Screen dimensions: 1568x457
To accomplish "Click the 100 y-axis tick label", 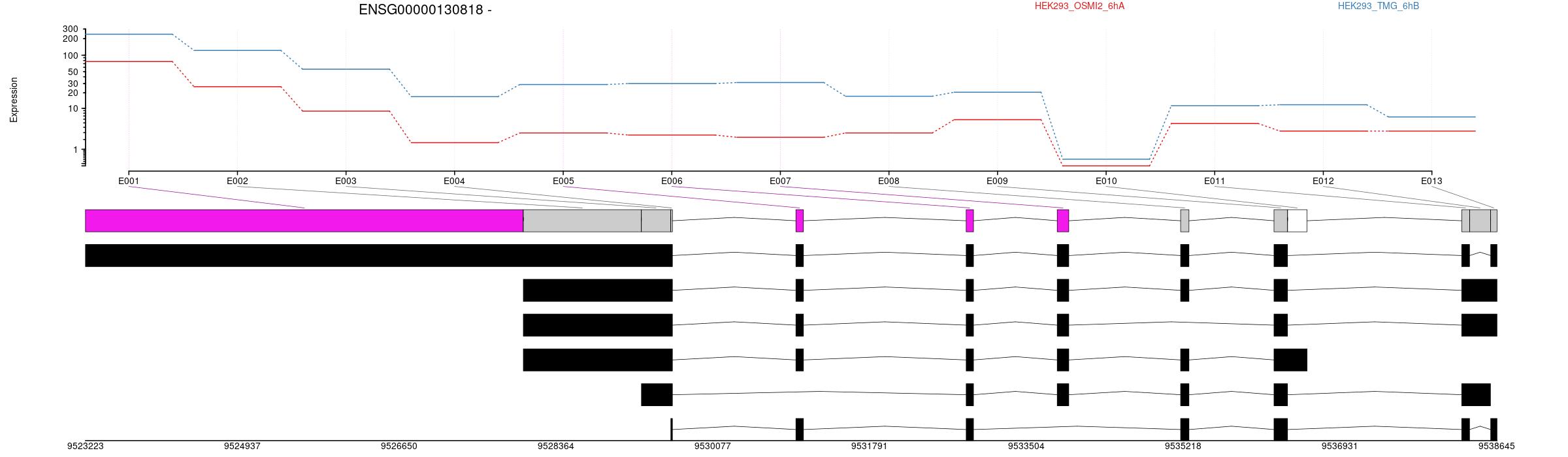I will [71, 56].
